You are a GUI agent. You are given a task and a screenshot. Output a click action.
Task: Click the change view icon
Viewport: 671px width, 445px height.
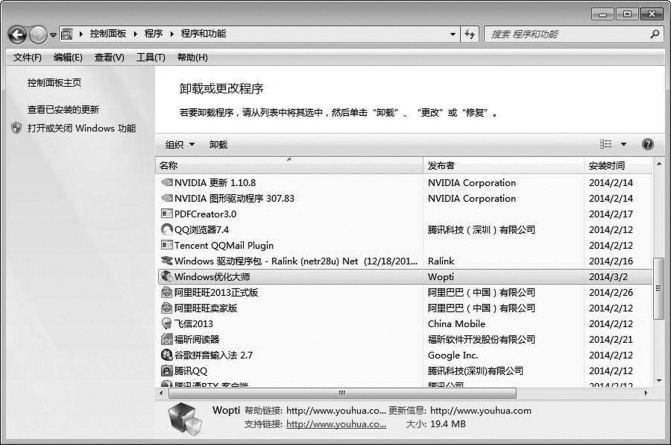(606, 144)
